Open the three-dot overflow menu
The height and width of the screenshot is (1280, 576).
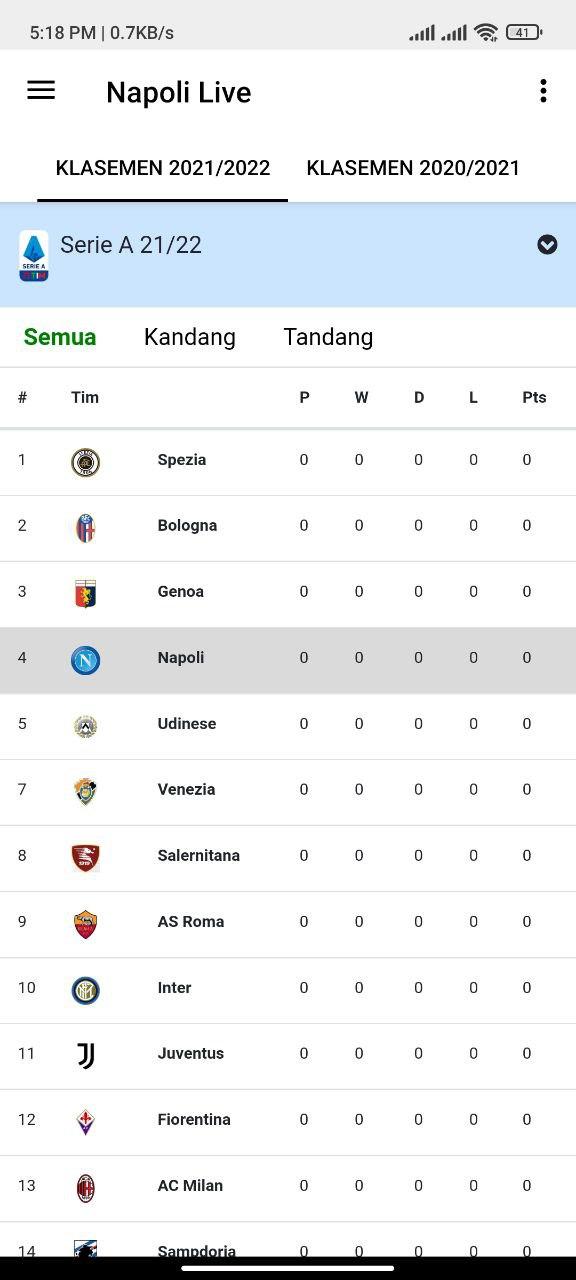[x=543, y=91]
